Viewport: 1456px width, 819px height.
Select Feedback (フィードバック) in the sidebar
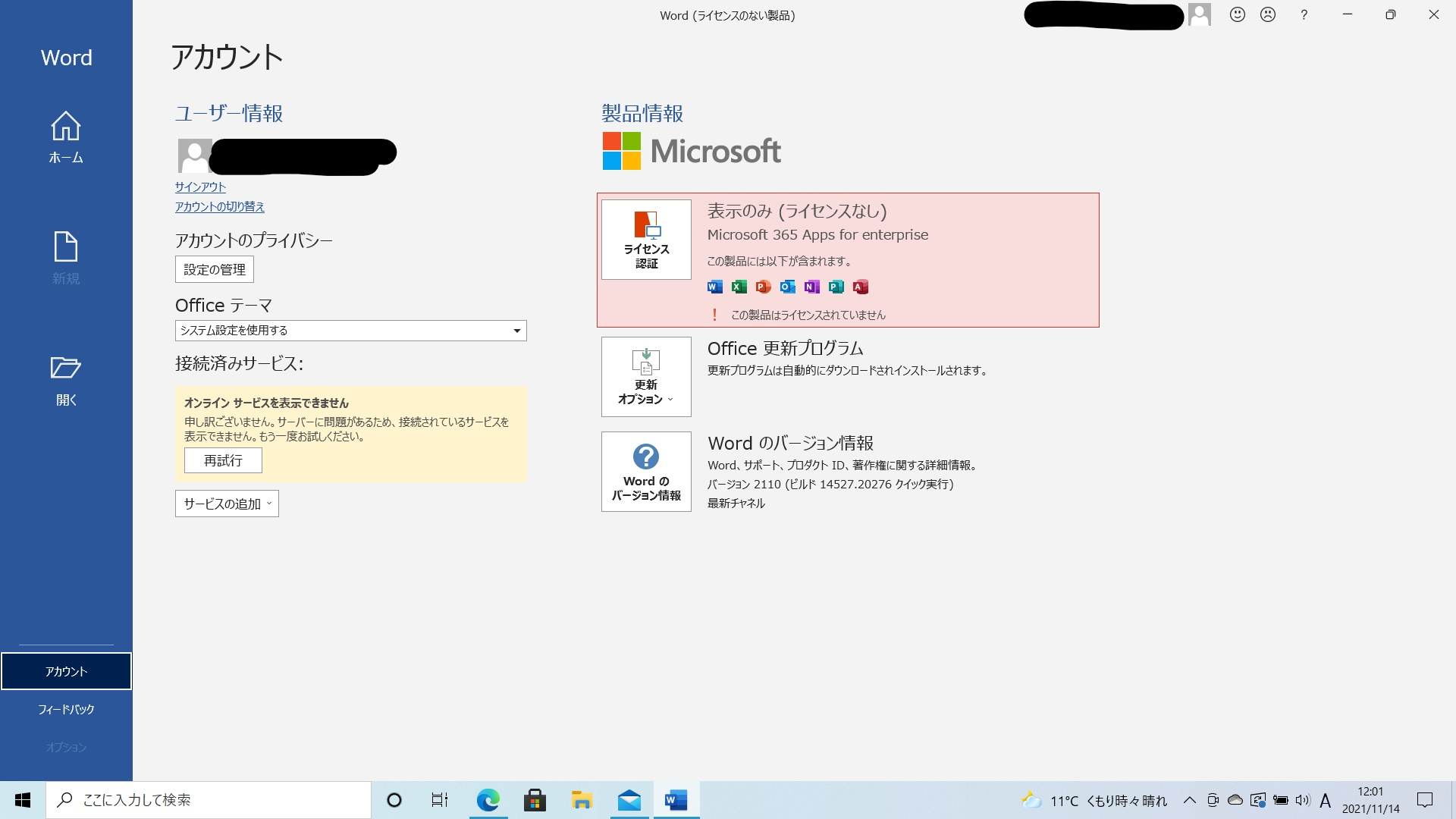(66, 709)
